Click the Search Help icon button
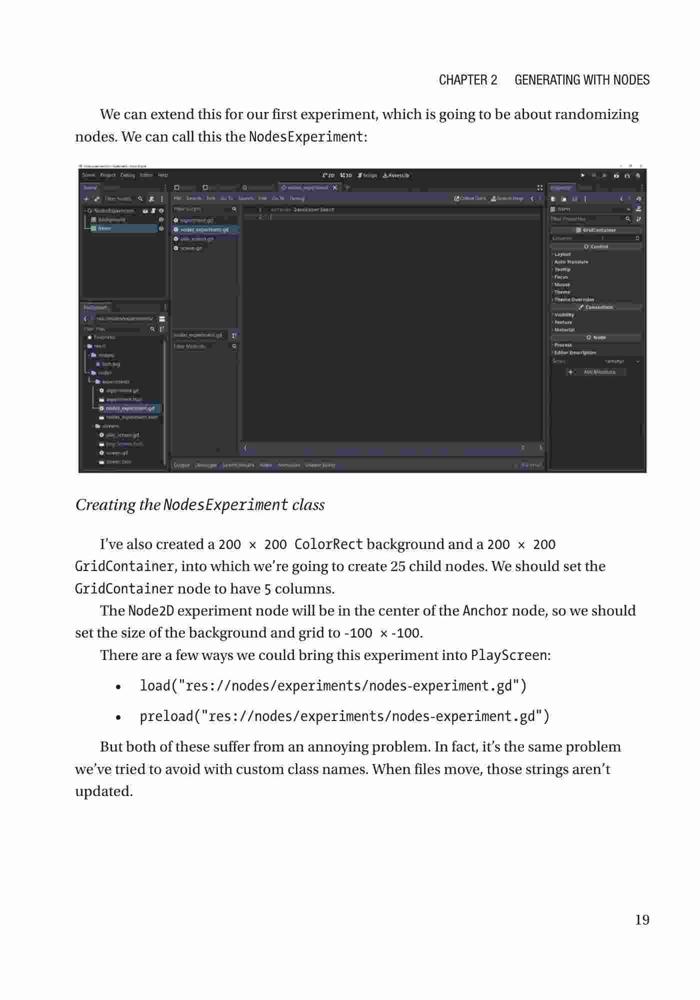700x1000 pixels. pyautogui.click(x=507, y=198)
